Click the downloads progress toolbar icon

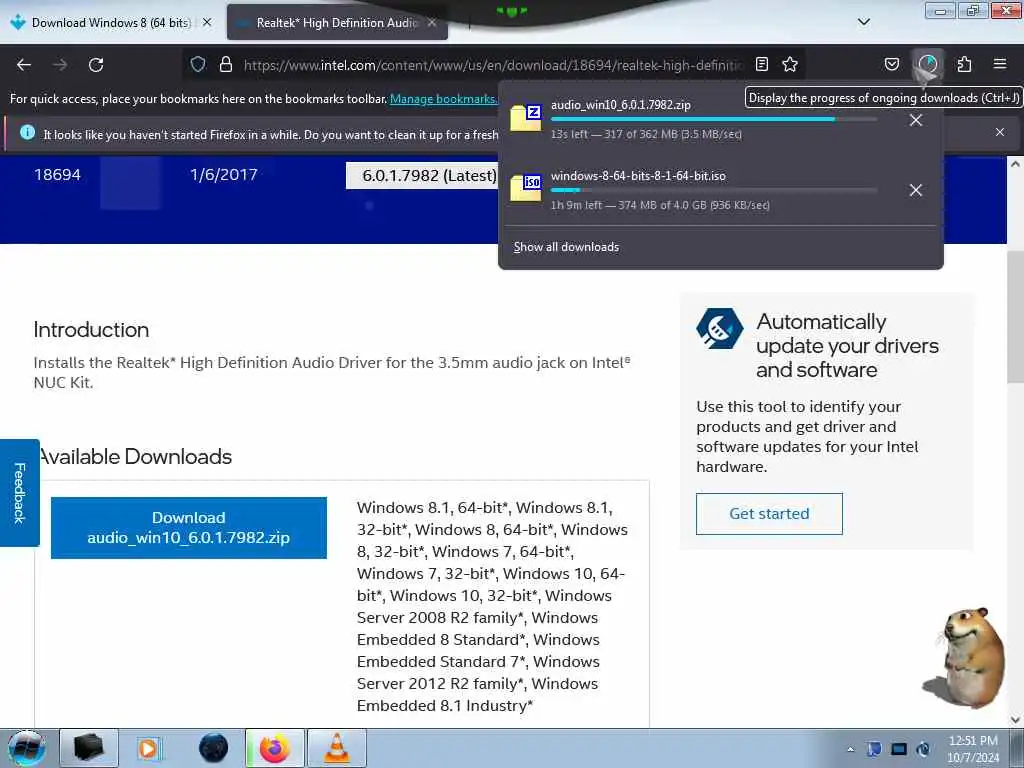click(x=928, y=64)
